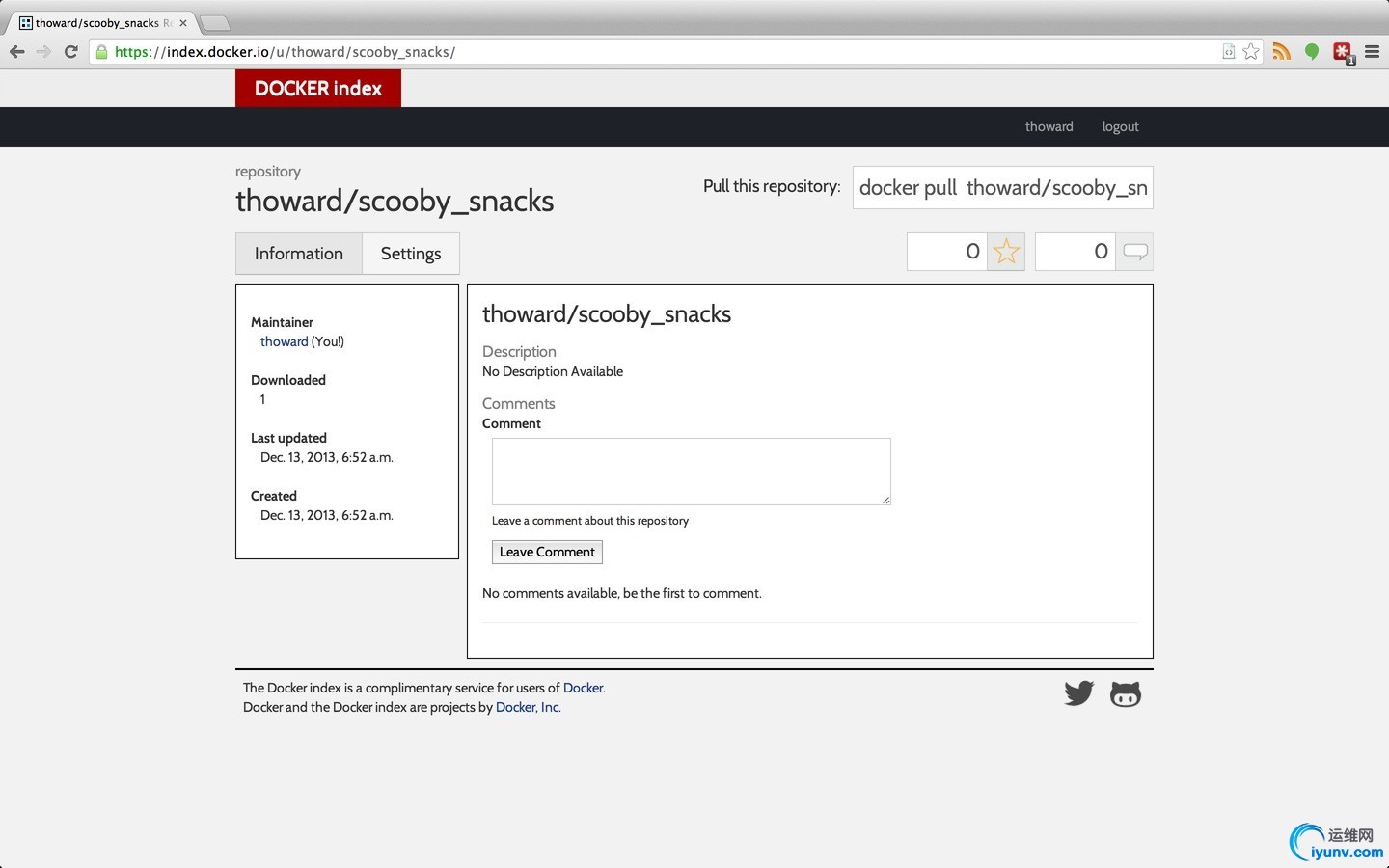Click the 'Leave a comment about this repository' hint
The height and width of the screenshot is (868, 1389).
click(x=590, y=521)
